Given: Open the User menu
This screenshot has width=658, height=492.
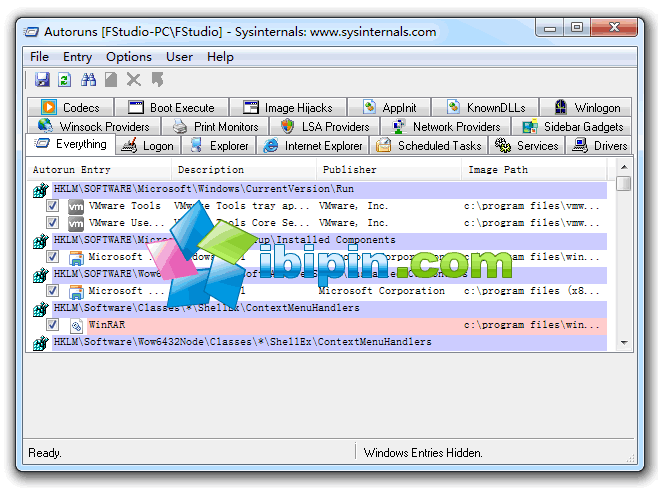Looking at the screenshot, I should [x=179, y=57].
